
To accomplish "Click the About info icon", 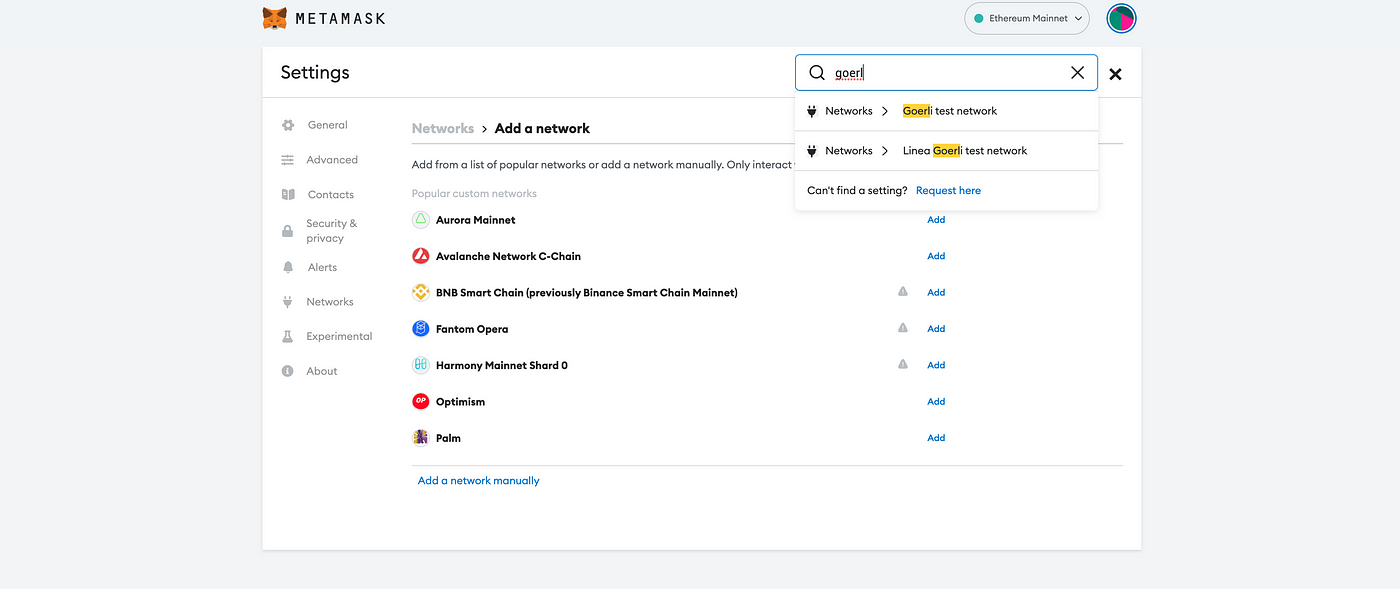I will tap(288, 371).
